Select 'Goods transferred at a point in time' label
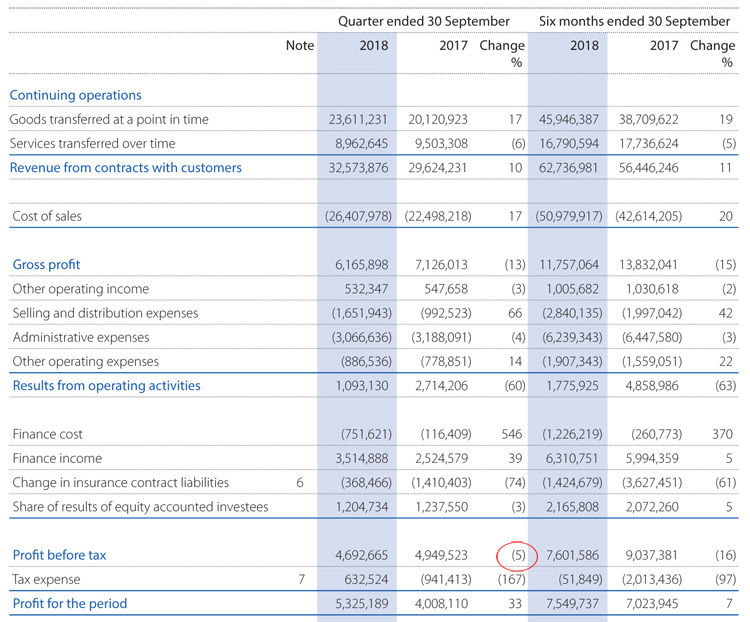This screenshot has height=622, width=750. tap(109, 119)
